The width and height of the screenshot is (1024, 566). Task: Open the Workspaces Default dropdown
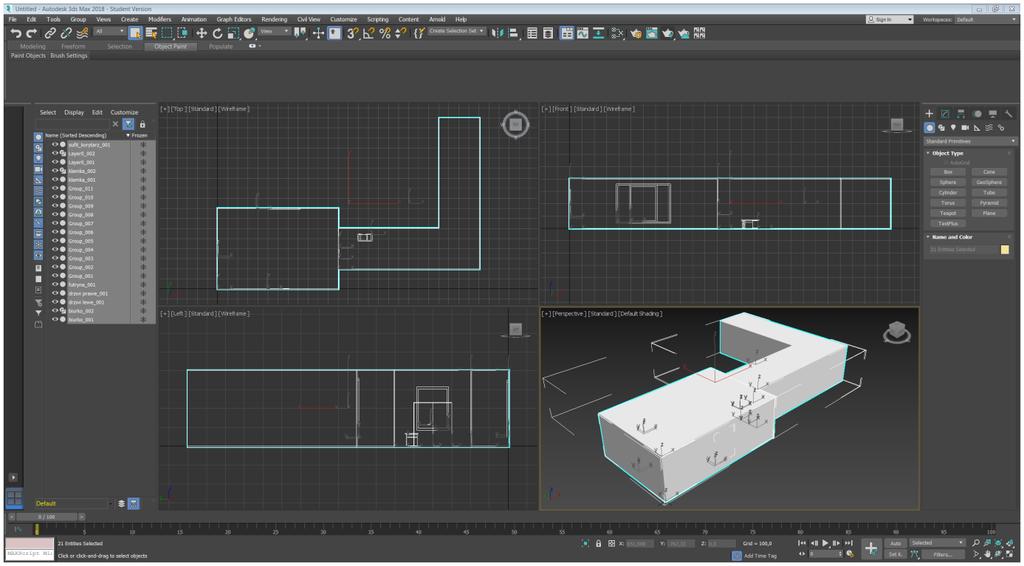click(x=985, y=20)
